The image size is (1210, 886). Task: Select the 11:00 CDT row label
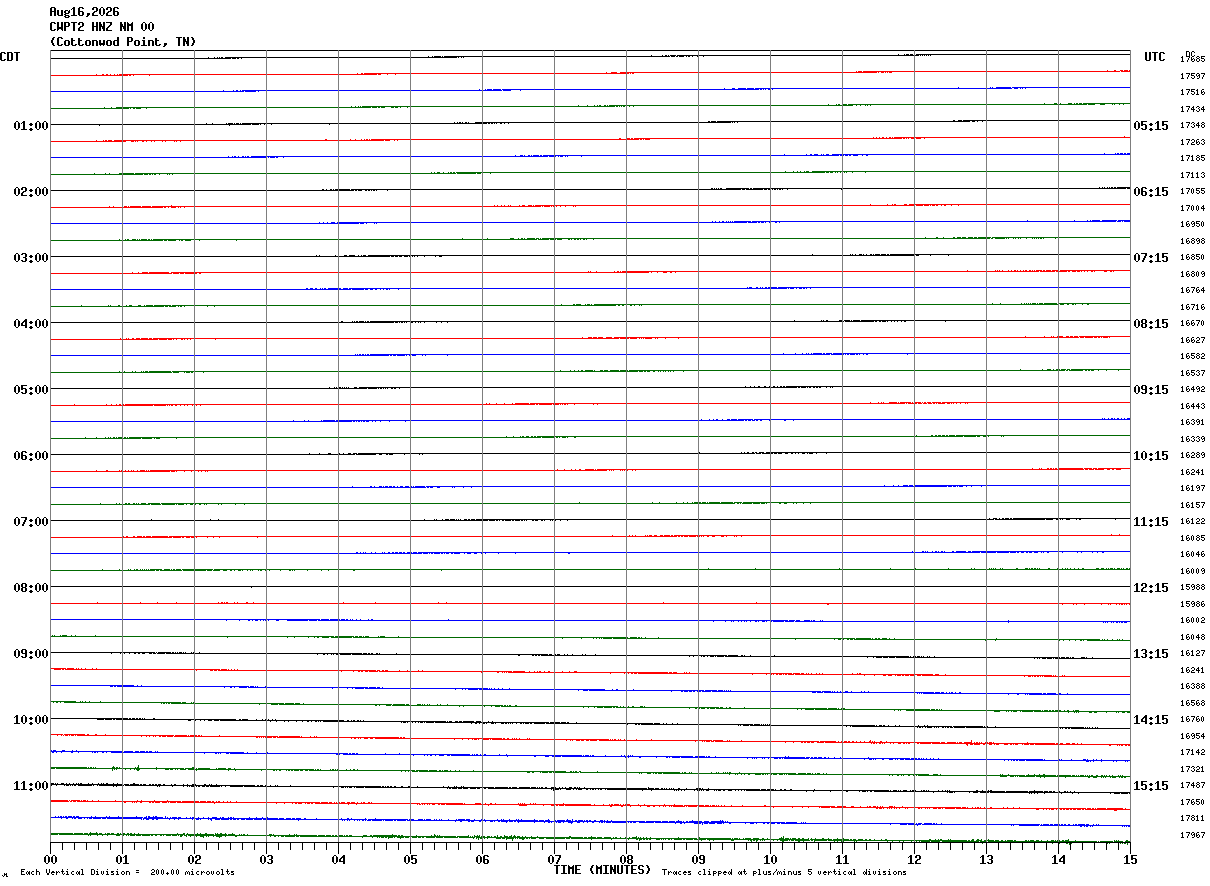[x=31, y=785]
